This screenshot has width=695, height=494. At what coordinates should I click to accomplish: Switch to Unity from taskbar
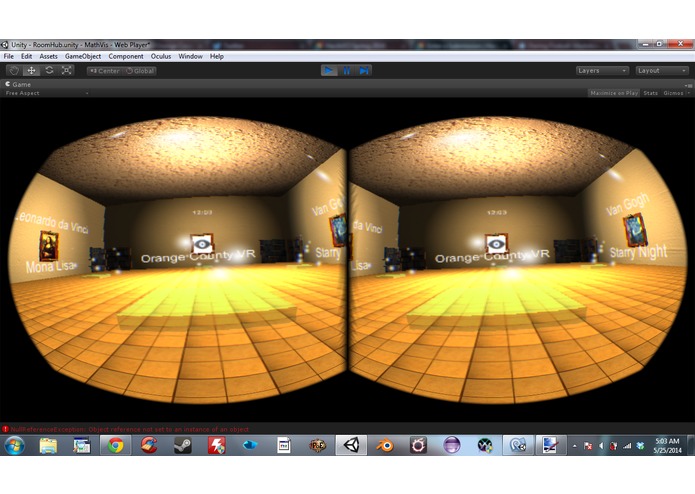pos(351,445)
